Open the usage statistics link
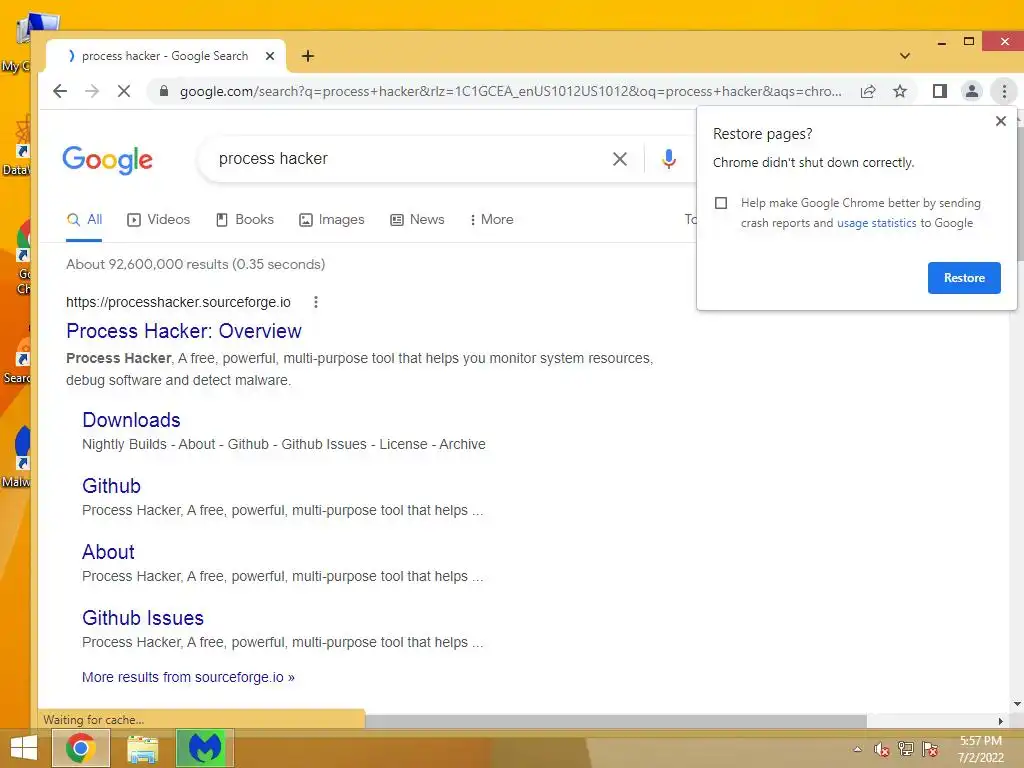The width and height of the screenshot is (1024, 768). pyautogui.click(x=876, y=223)
